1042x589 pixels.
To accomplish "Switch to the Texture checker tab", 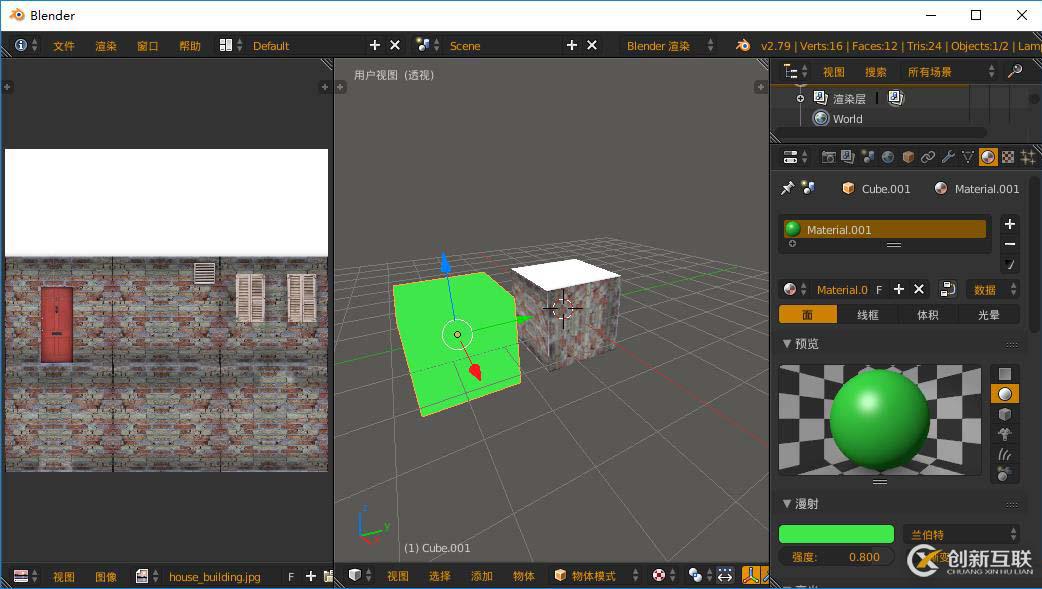I will [x=1008, y=157].
